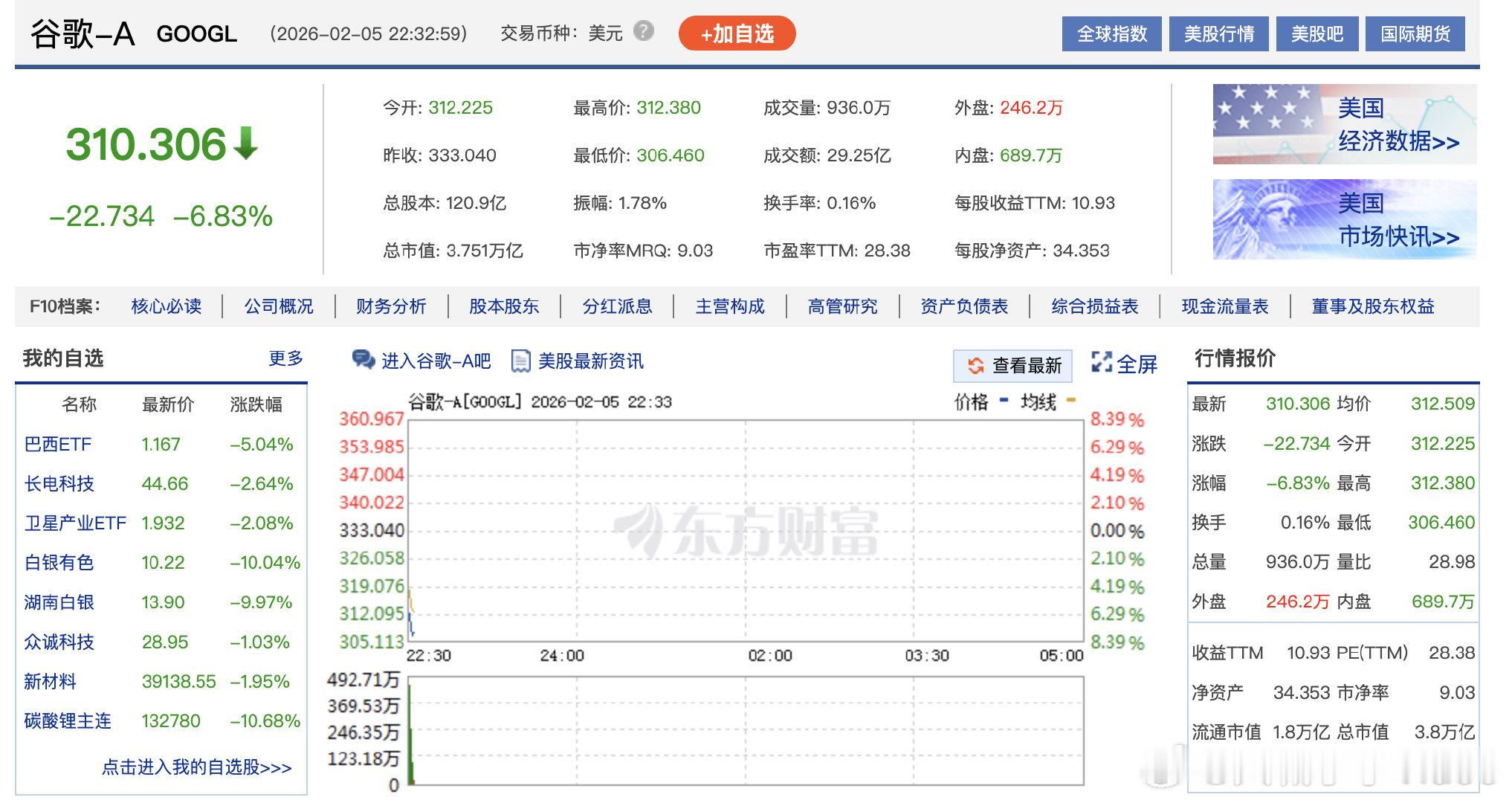The width and height of the screenshot is (1512, 803).
Task: Click the speech bubble 谷歌-A吧 icon
Action: pyautogui.click(x=363, y=361)
